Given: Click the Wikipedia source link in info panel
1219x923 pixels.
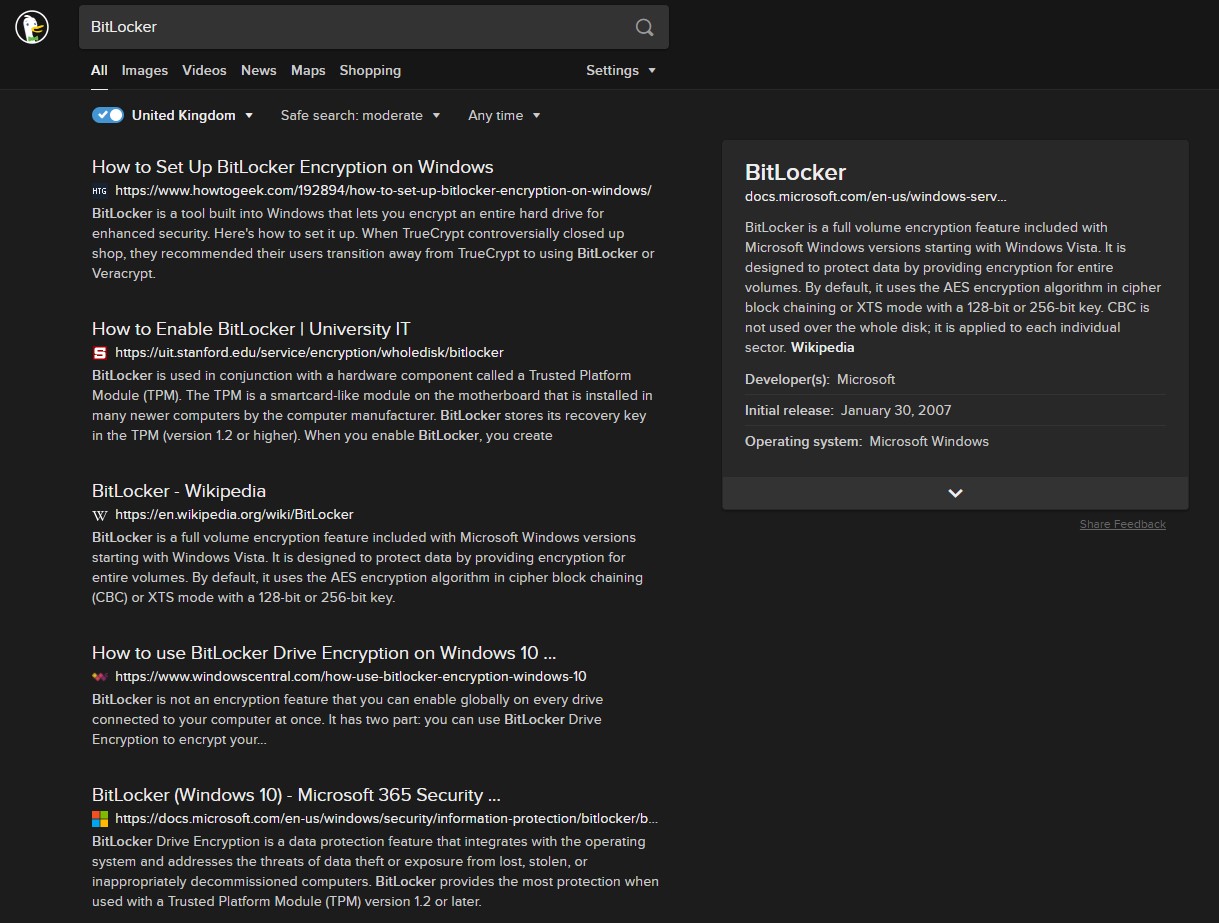Looking at the screenshot, I should (x=822, y=347).
